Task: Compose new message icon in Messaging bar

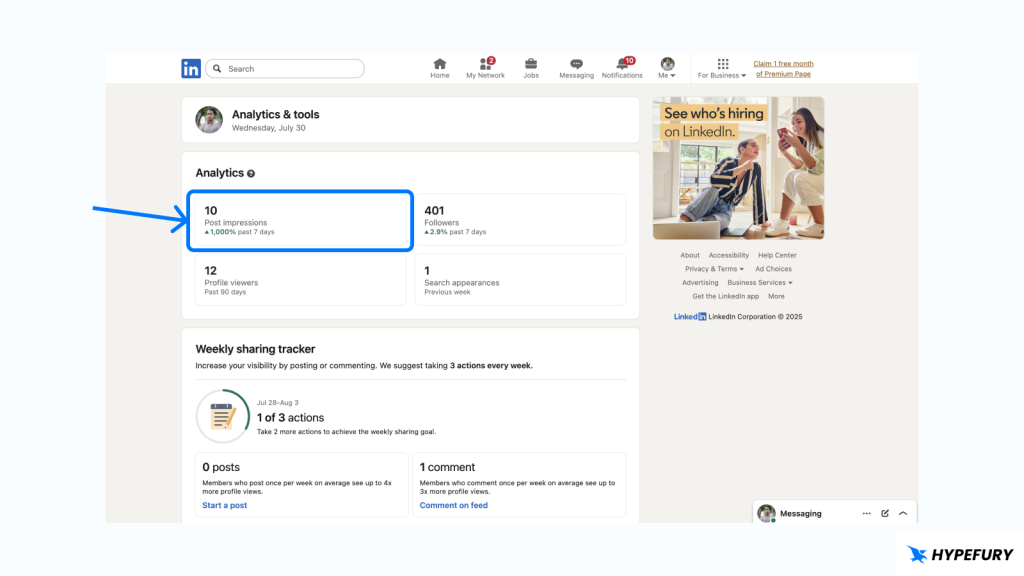Action: (885, 513)
